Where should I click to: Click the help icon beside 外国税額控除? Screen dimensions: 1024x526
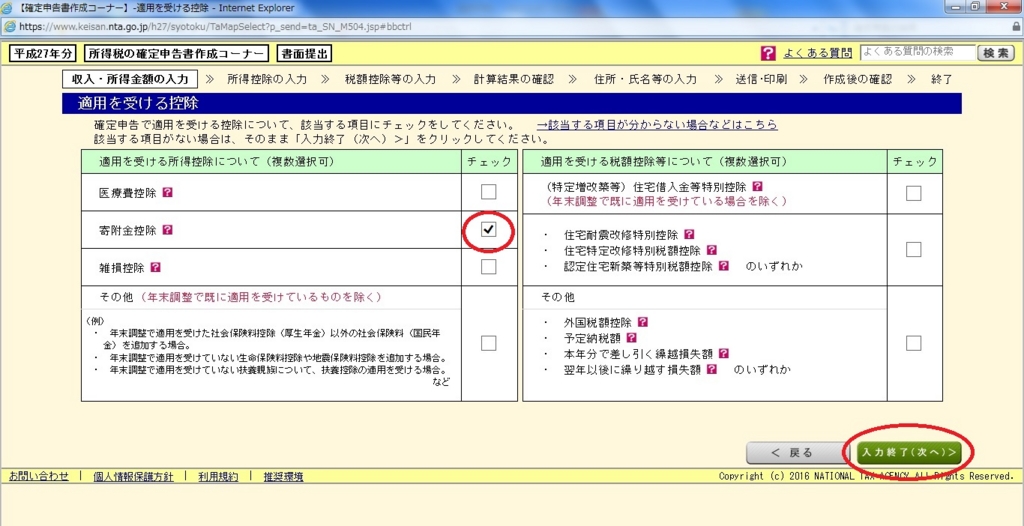click(643, 322)
